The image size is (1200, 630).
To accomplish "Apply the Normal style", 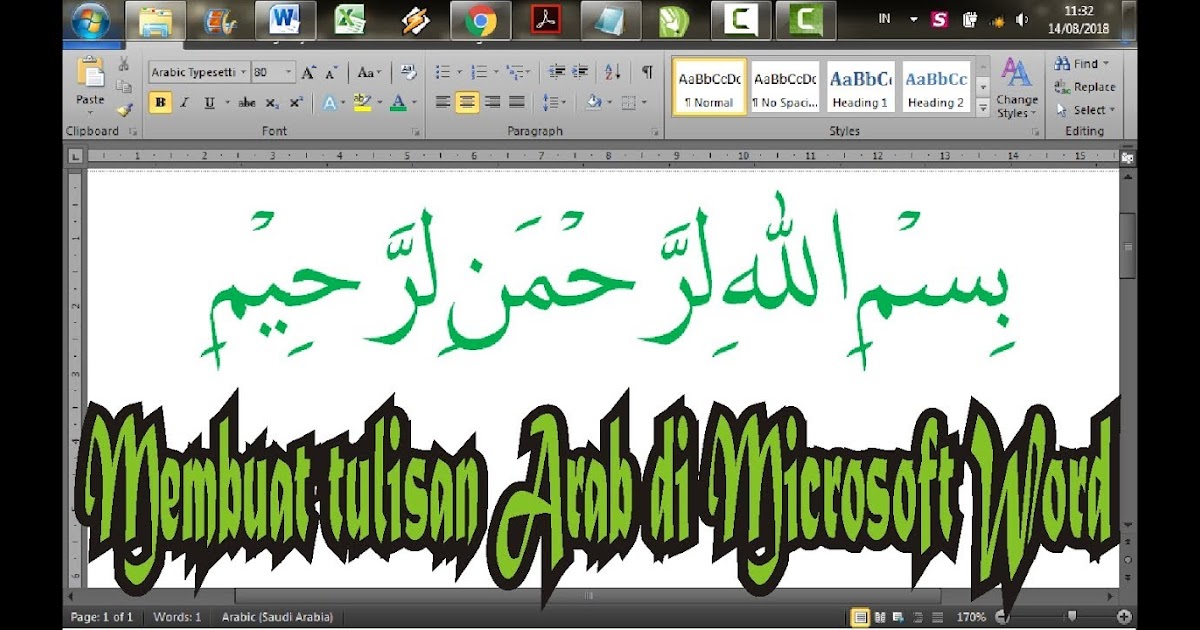I will click(709, 87).
